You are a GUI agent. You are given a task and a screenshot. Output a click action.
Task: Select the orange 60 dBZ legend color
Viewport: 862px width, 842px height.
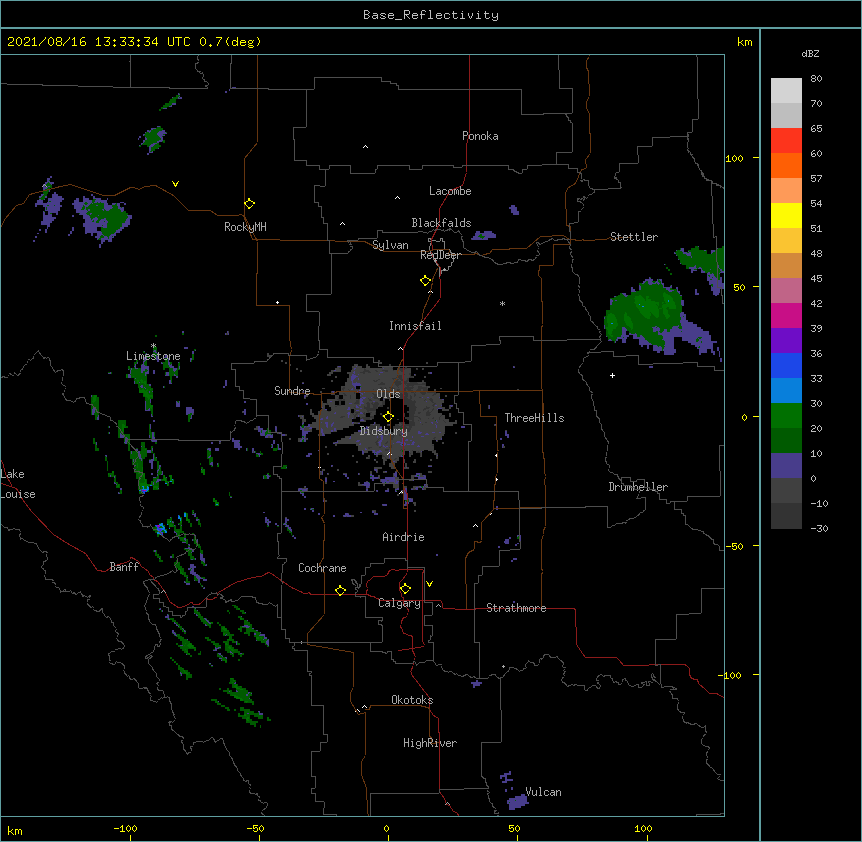pos(786,165)
